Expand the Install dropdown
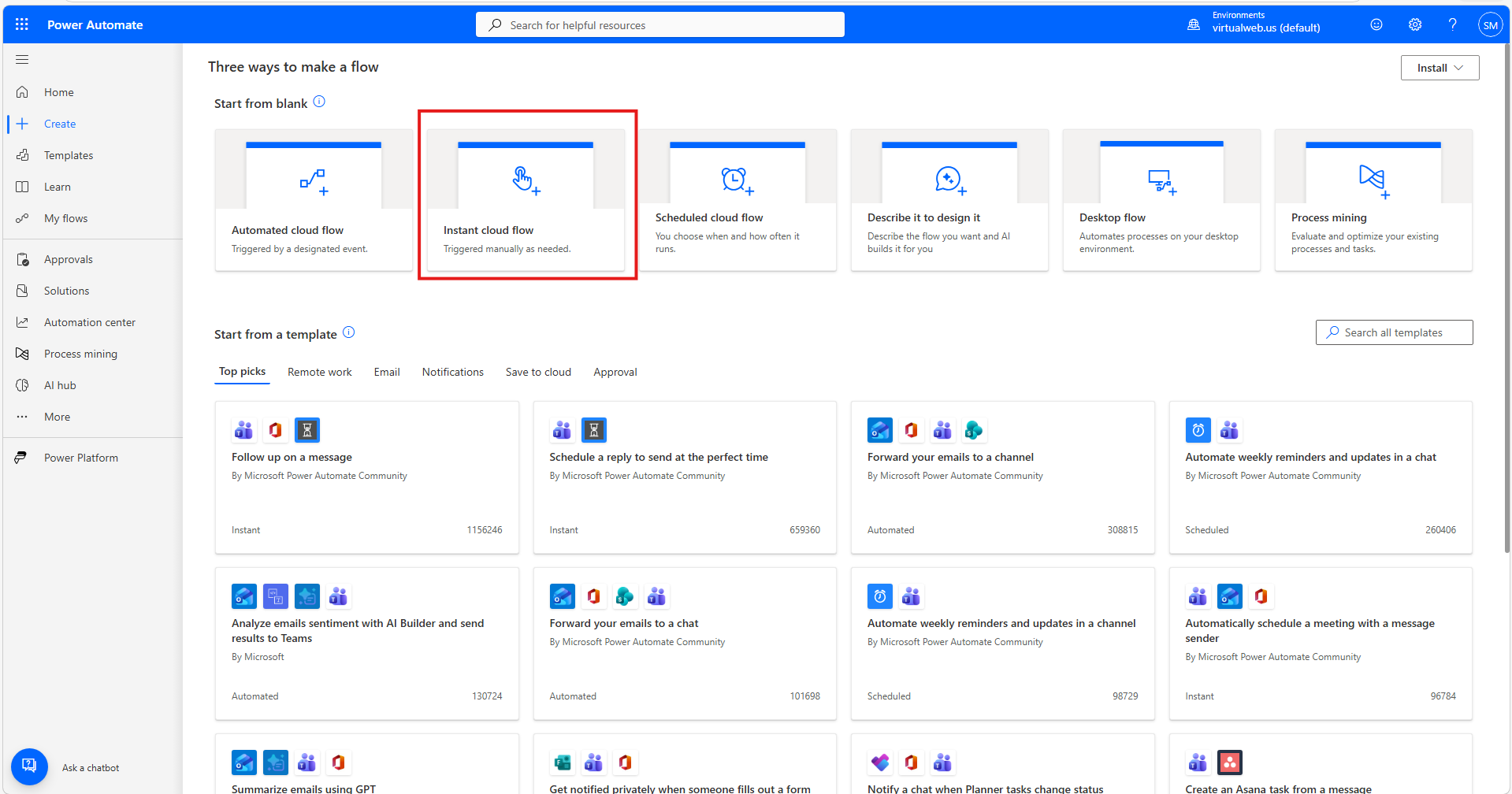Viewport: 1512px width, 794px height. point(1440,68)
